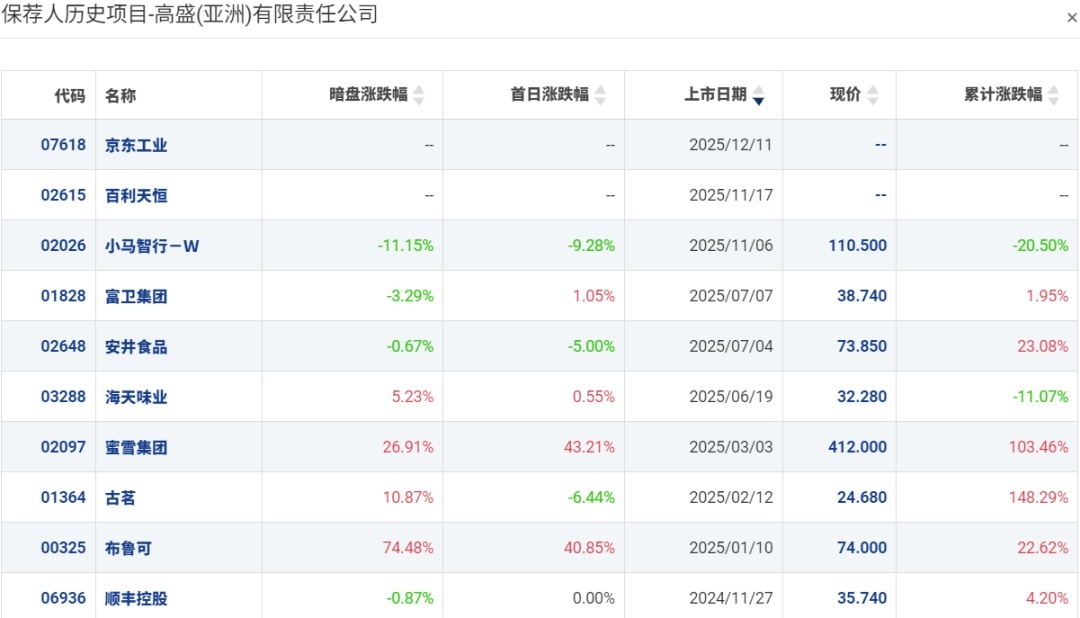Click current price 412.000
The height and width of the screenshot is (618, 1080).
click(858, 446)
